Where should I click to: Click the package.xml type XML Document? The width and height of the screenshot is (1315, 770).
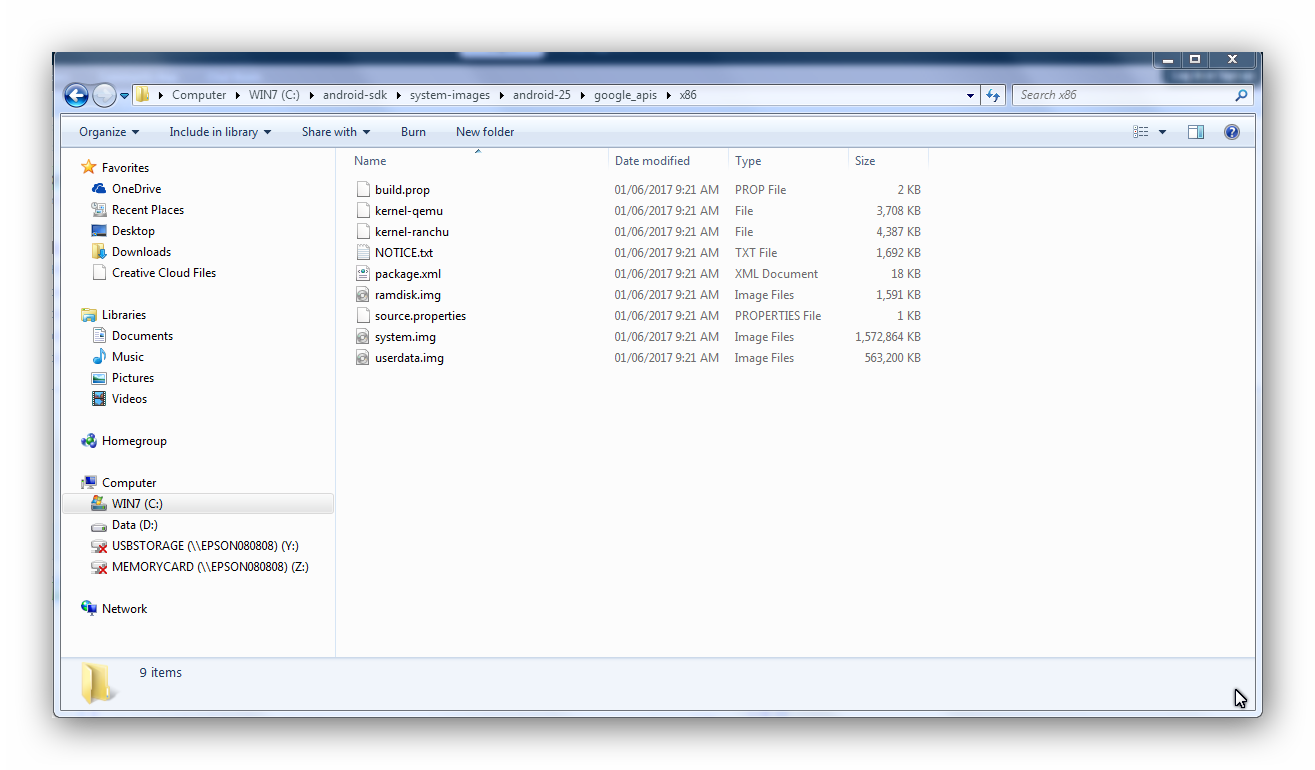[x=776, y=274]
